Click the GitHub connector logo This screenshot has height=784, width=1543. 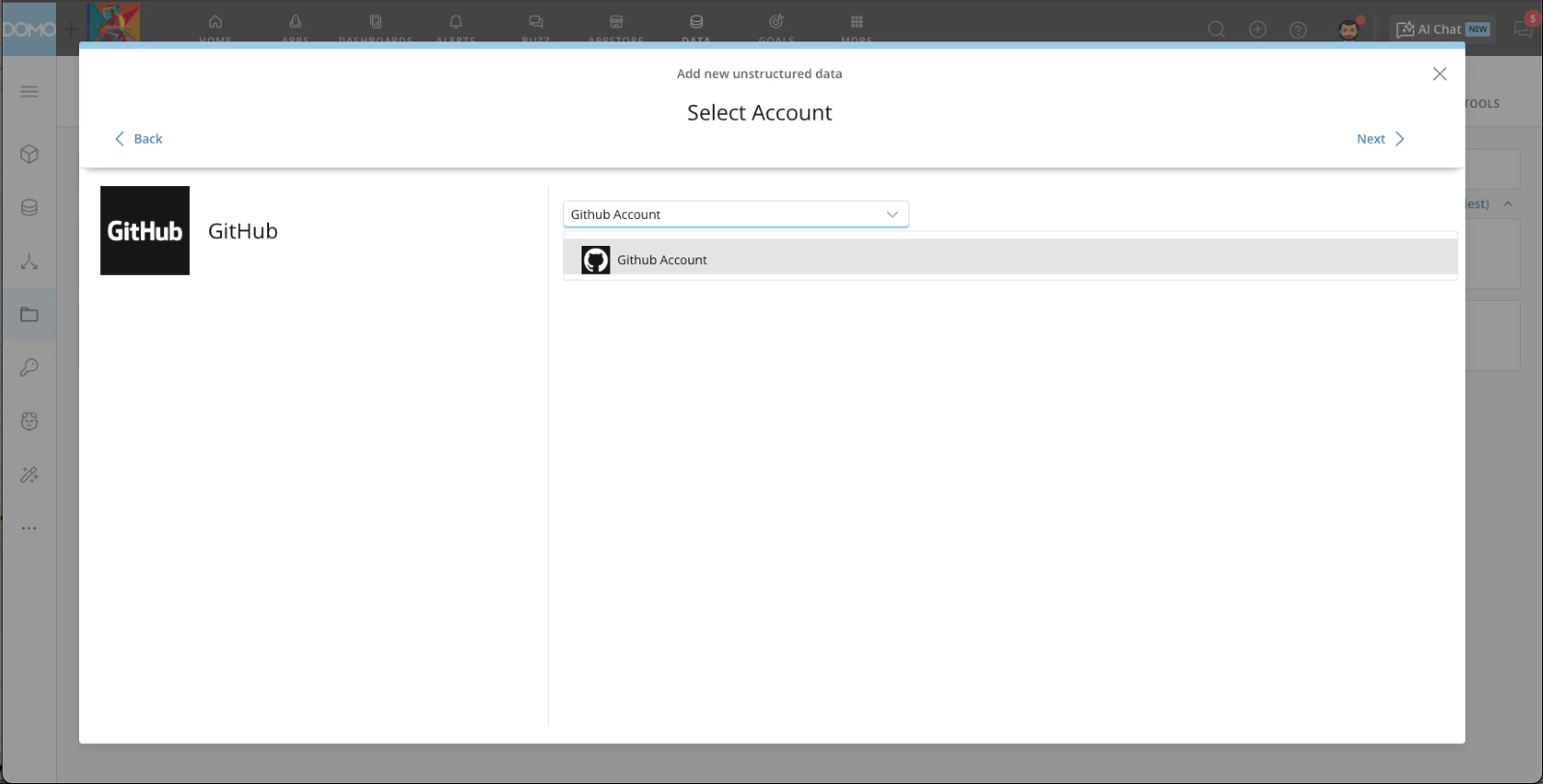pyautogui.click(x=145, y=230)
